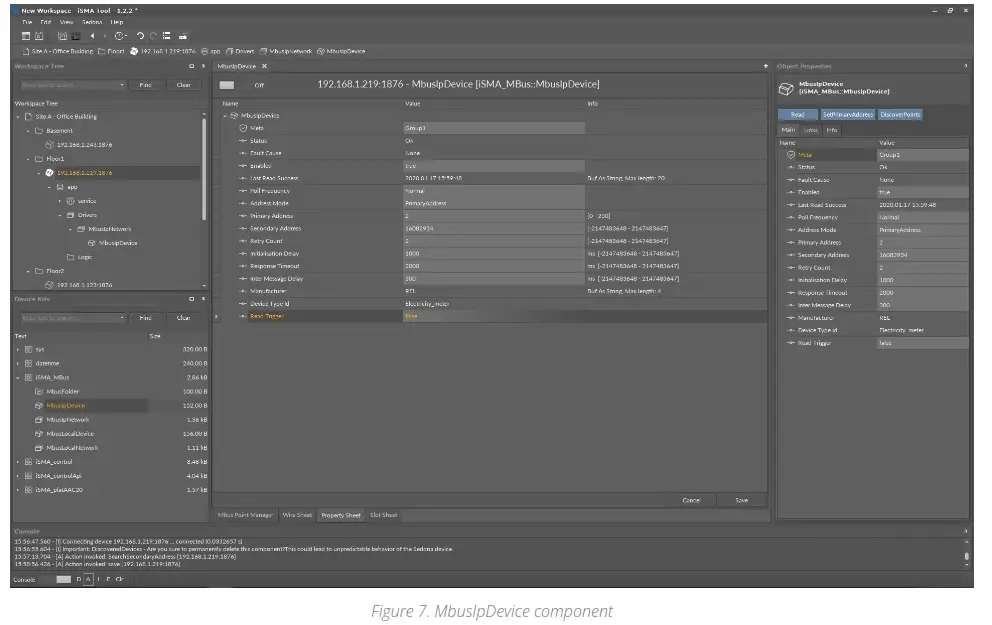Click the large device icon in Object Properties
Image resolution: width=992 pixels, height=625 pixels.
(787, 88)
